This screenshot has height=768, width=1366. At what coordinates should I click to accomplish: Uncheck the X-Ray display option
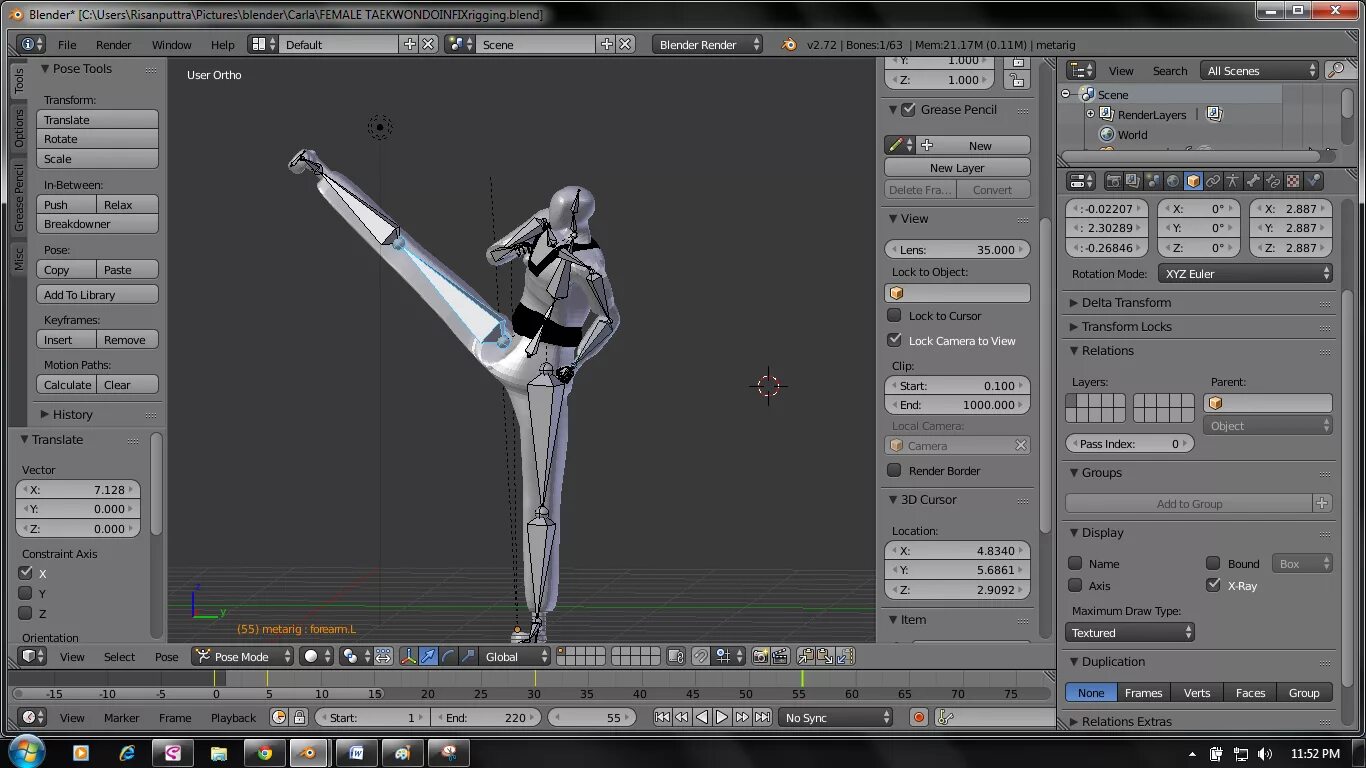tap(1213, 585)
